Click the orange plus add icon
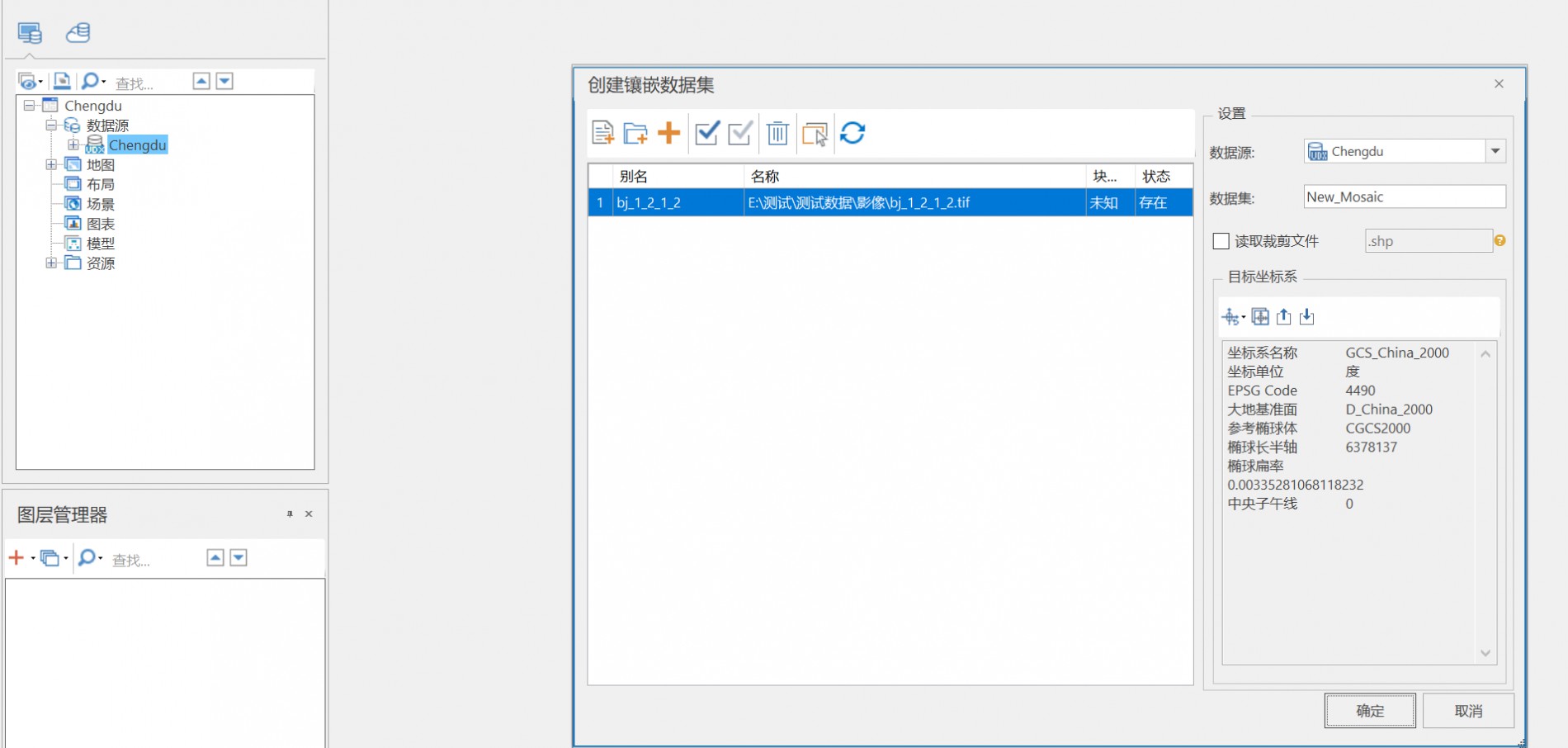 pyautogui.click(x=668, y=133)
